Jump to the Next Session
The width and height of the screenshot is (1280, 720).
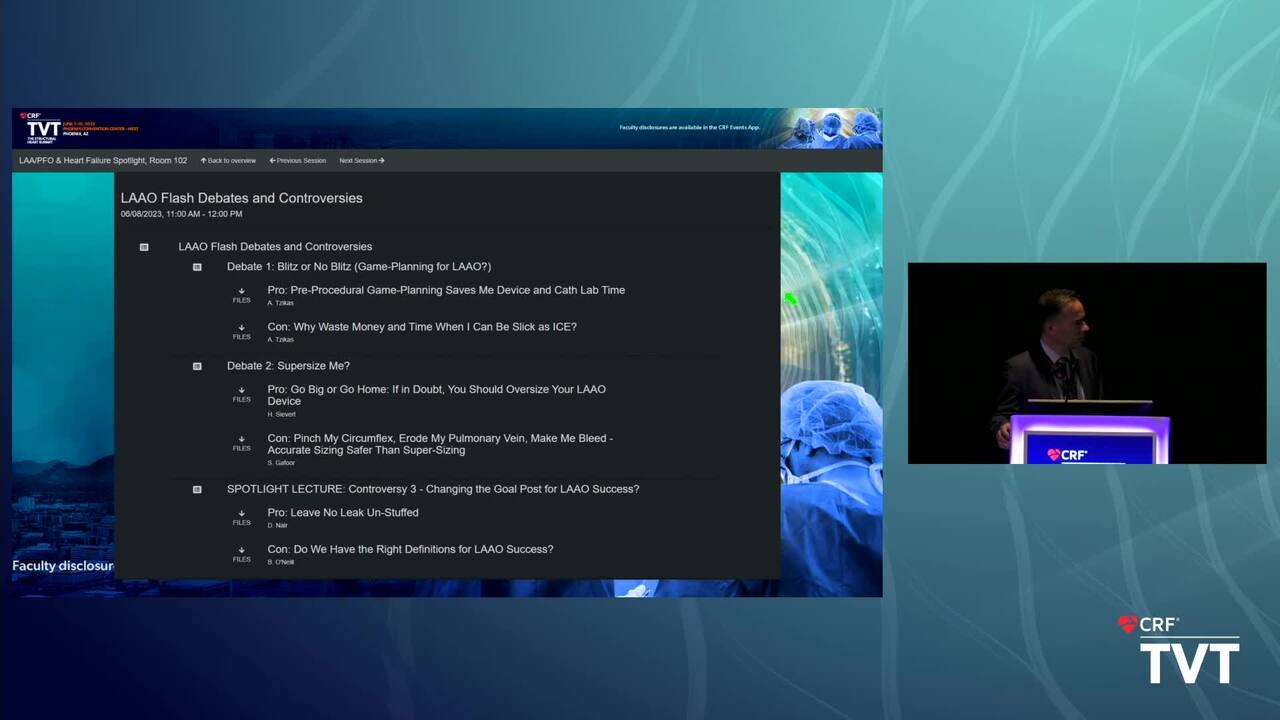[362, 160]
